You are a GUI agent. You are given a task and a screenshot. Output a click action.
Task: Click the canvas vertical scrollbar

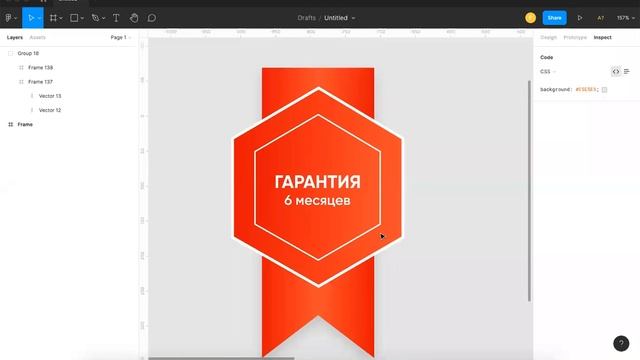pyautogui.click(x=529, y=191)
